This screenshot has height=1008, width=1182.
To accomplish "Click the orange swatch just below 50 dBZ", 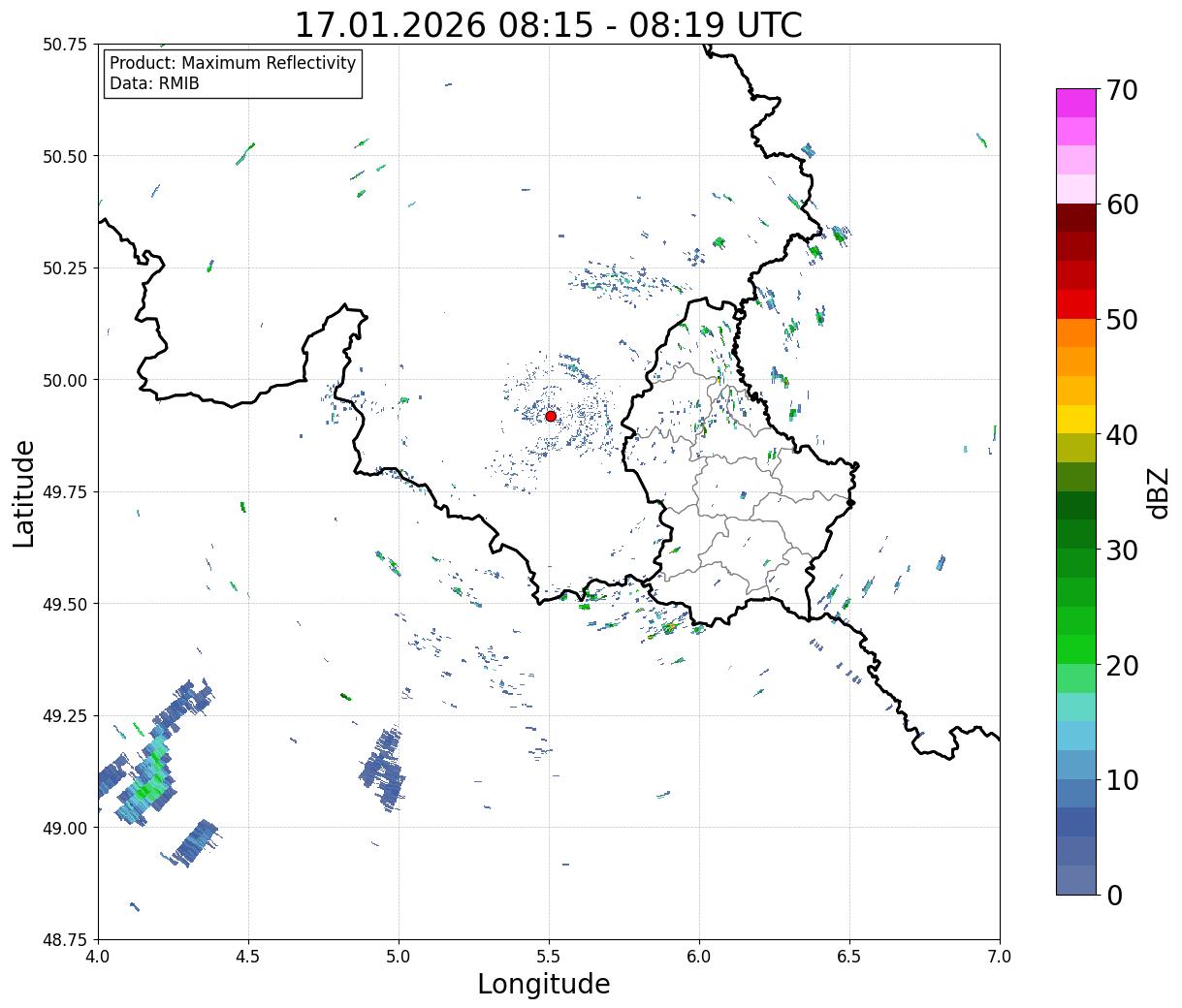I will click(x=1076, y=333).
